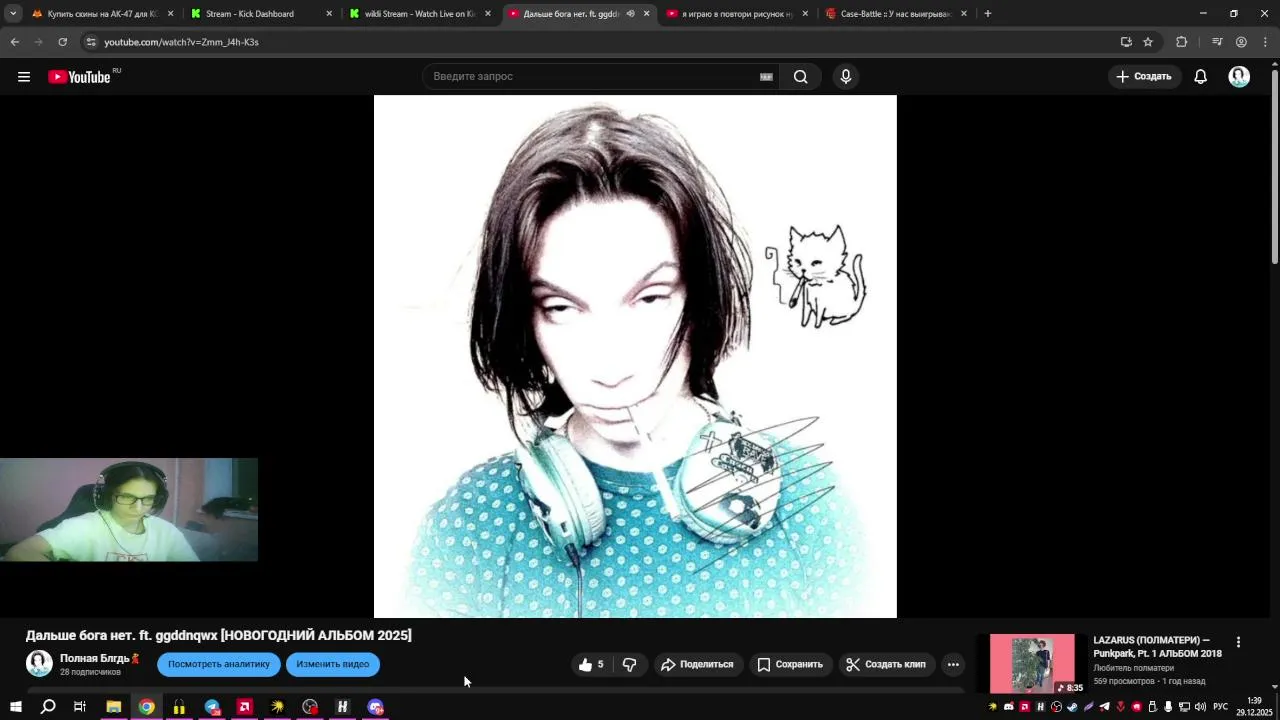Switch to 'wikli Stream - Watch Live' tab

click(x=418, y=14)
